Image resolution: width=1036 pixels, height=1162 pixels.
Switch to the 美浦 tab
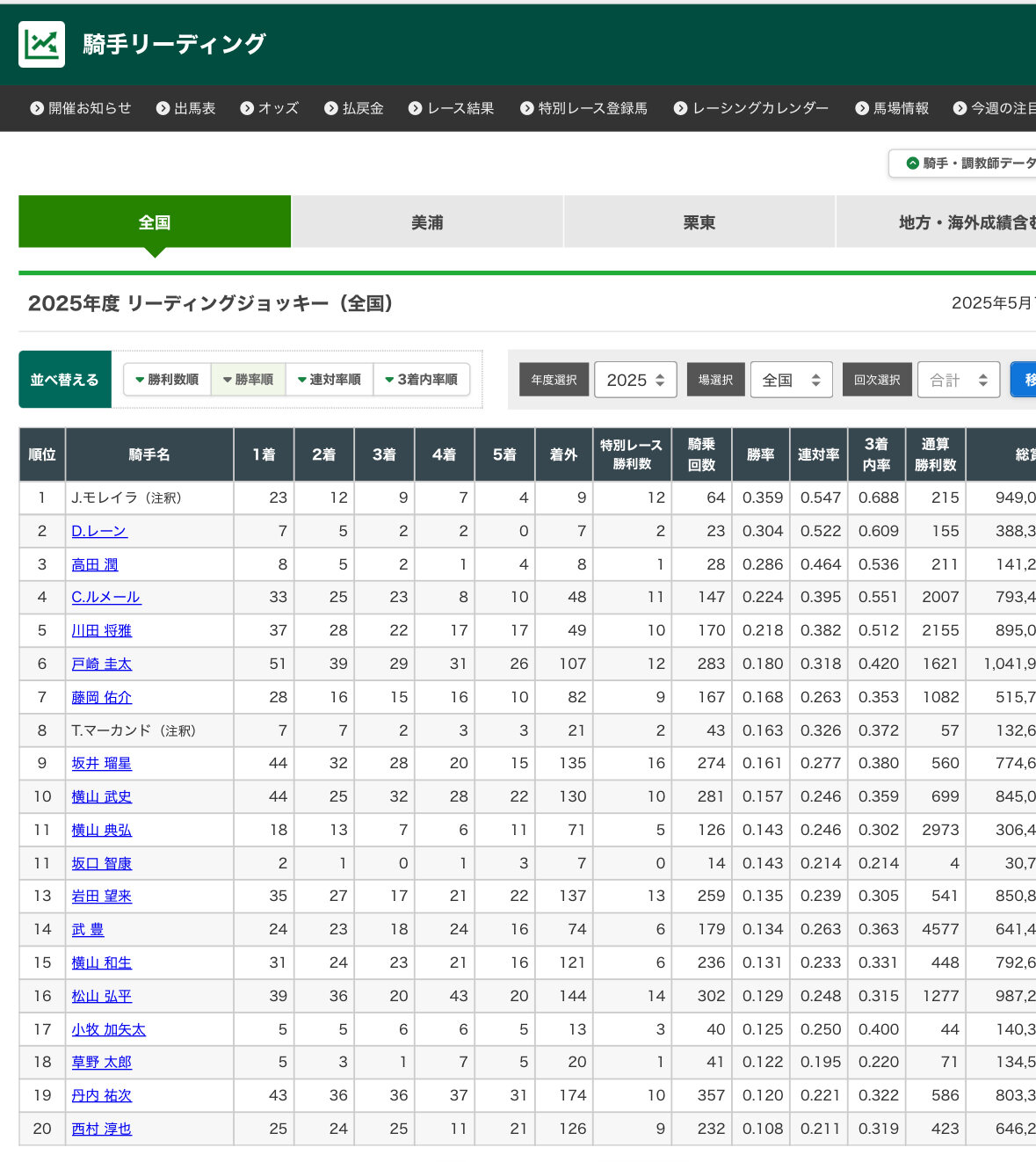(x=427, y=222)
